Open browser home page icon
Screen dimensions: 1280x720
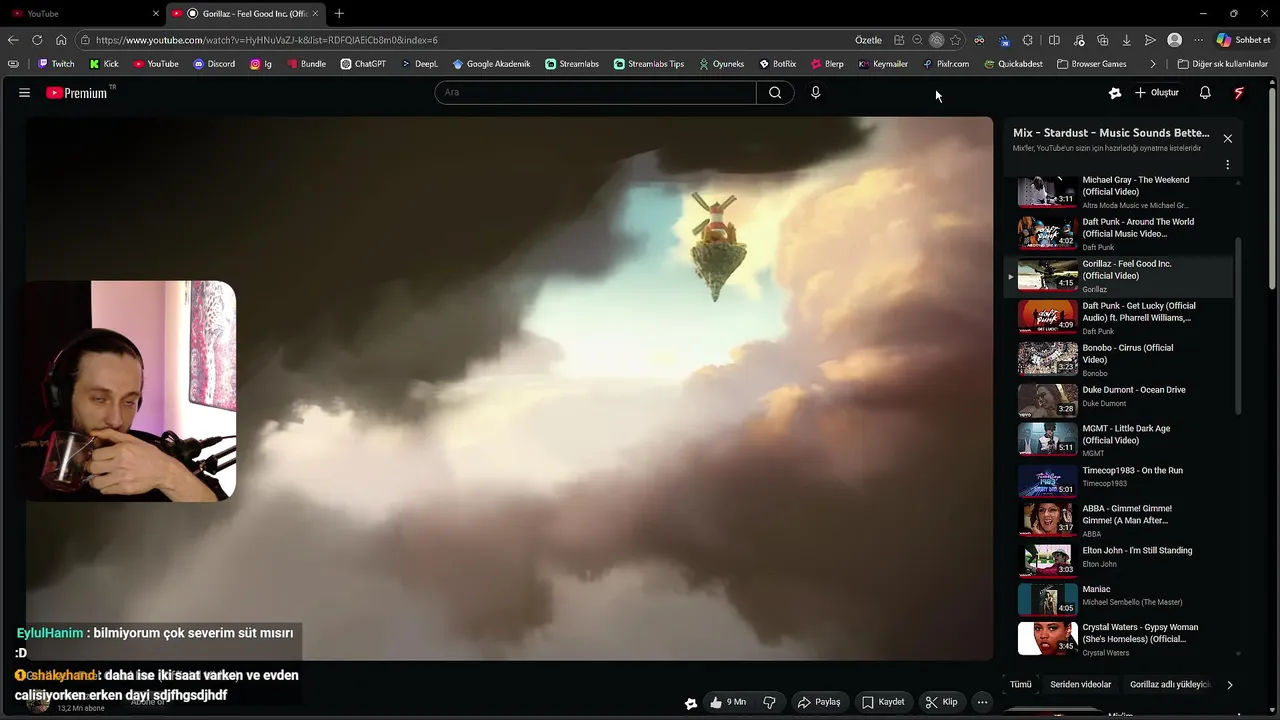tap(61, 40)
